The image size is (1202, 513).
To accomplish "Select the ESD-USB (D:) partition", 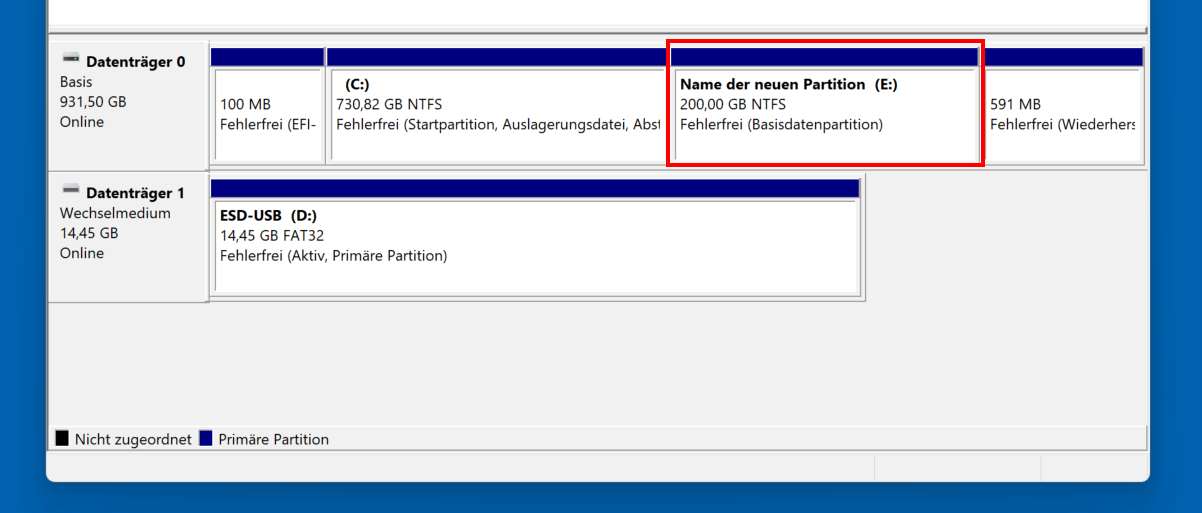I will coord(536,238).
